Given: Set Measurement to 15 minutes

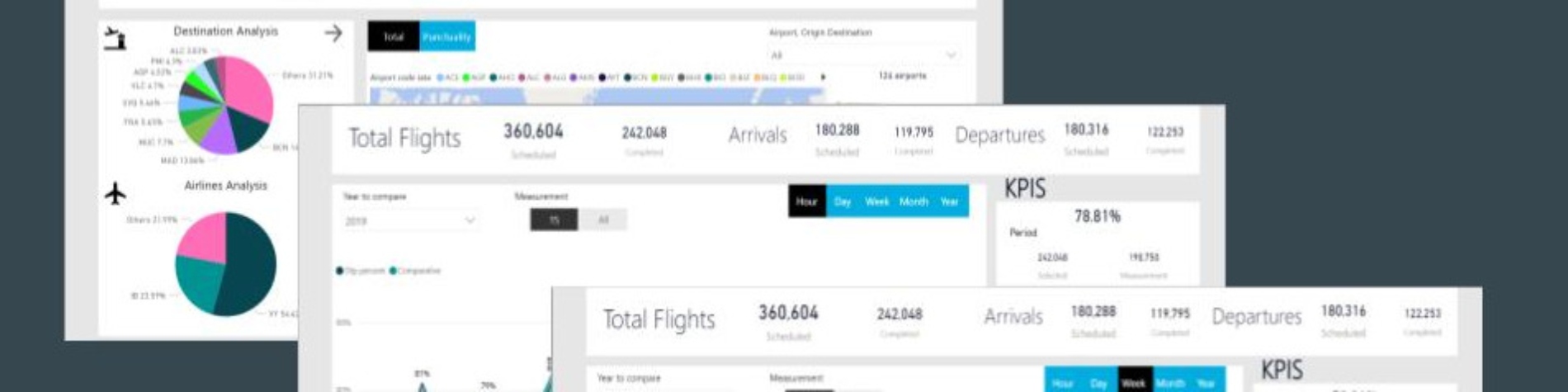Looking at the screenshot, I should pos(554,220).
